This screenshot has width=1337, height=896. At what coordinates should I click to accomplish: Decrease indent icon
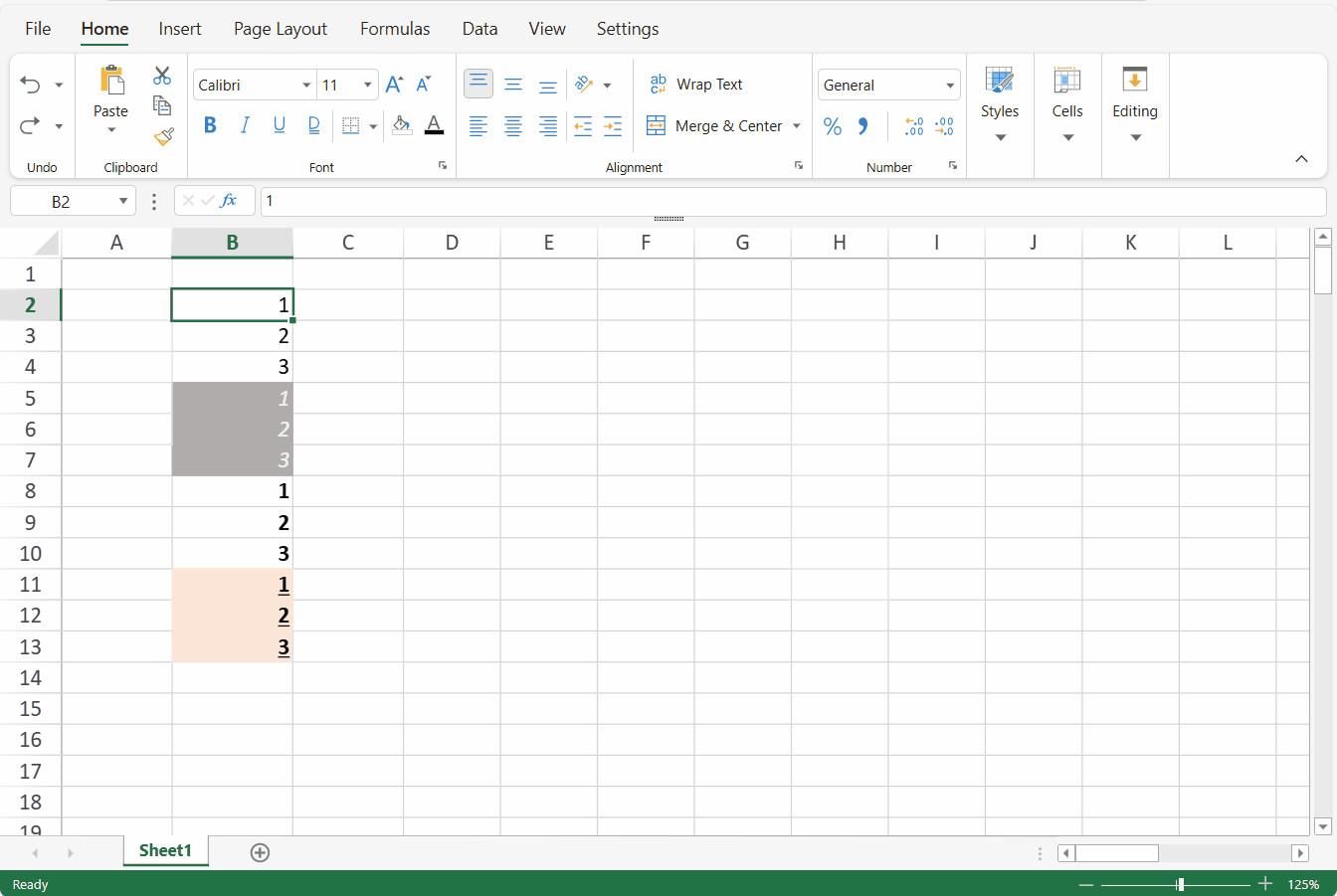(583, 126)
